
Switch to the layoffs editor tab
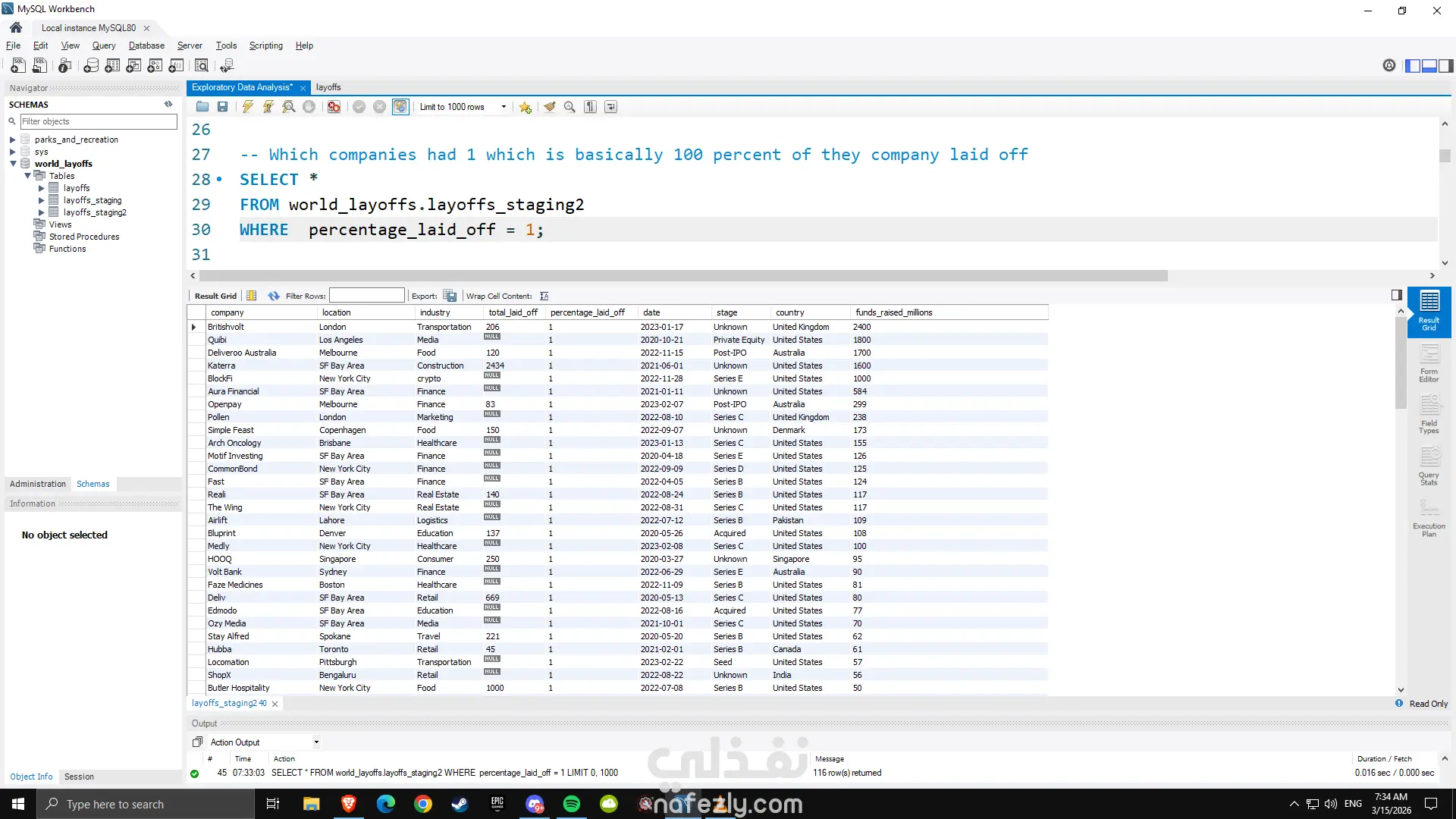pos(328,87)
